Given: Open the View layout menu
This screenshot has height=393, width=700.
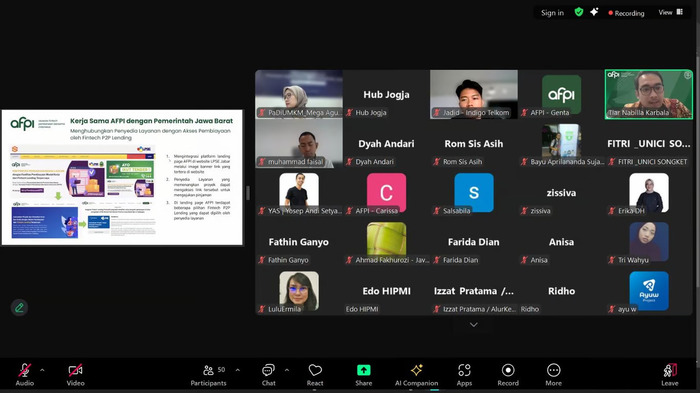Looking at the screenshot, I should tap(671, 12).
